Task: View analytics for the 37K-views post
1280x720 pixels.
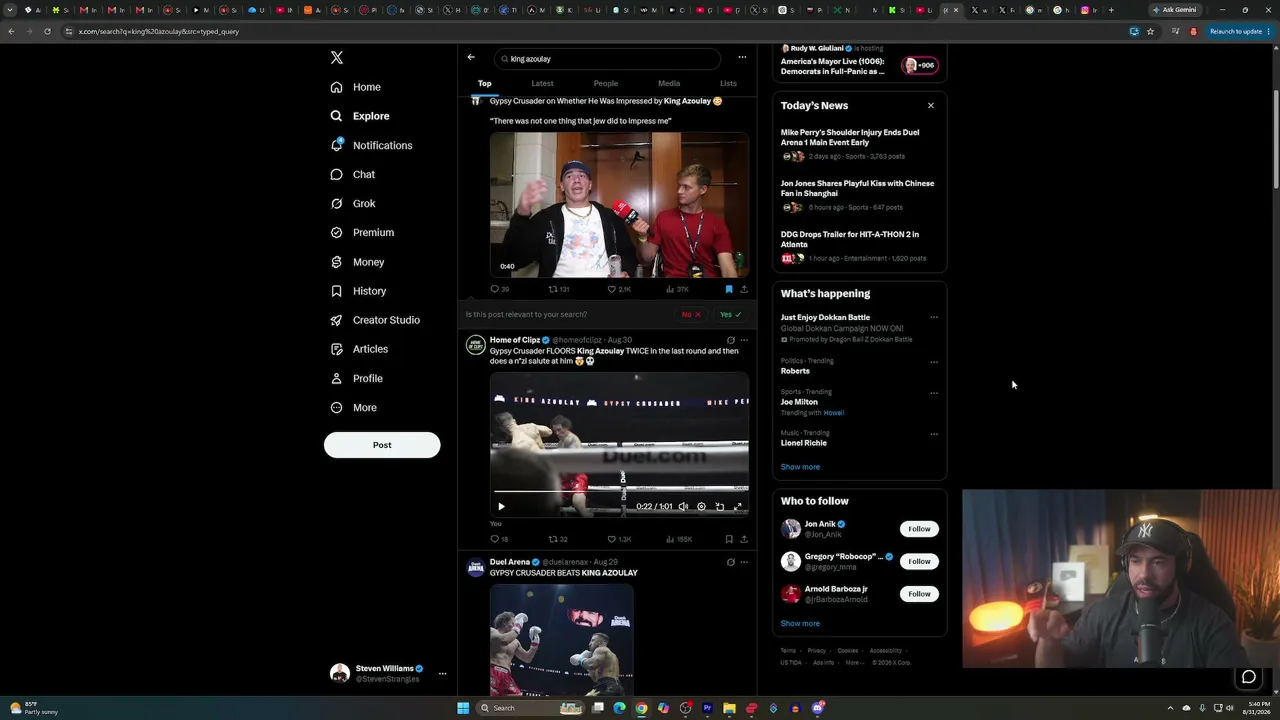Action: pyautogui.click(x=677, y=289)
